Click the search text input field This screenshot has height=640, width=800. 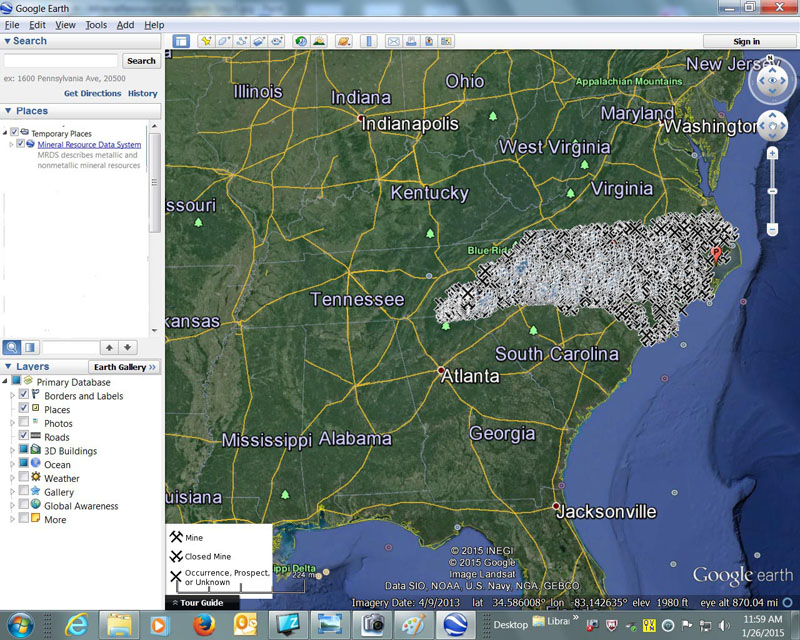tap(61, 61)
